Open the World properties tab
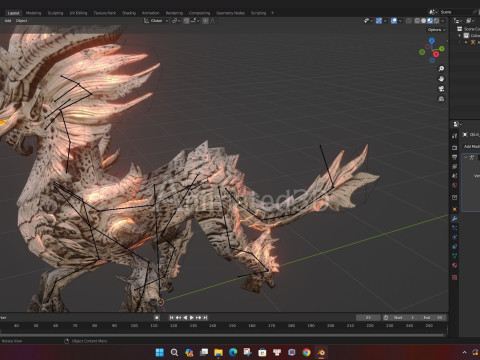Image resolution: width=480 pixels, height=360 pixels. pos(454,185)
